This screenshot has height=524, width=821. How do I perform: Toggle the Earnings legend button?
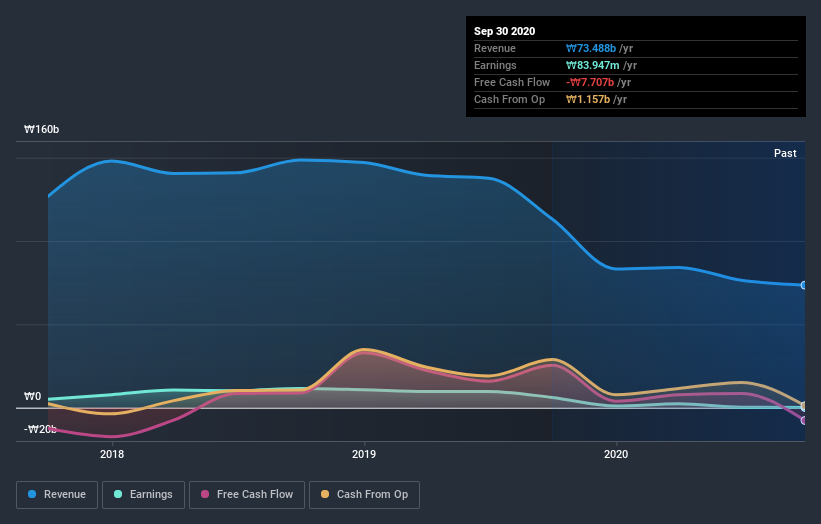[143, 495]
